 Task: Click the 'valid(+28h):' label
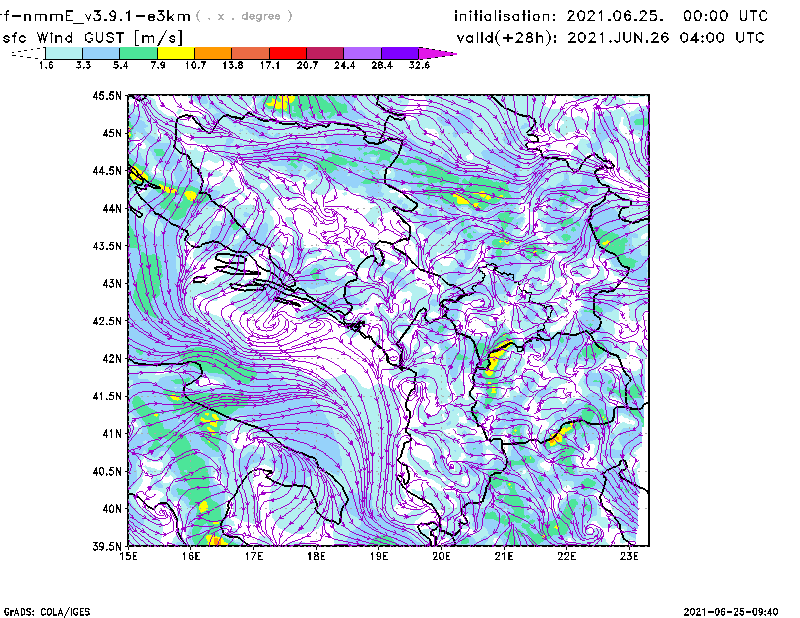click(507, 38)
